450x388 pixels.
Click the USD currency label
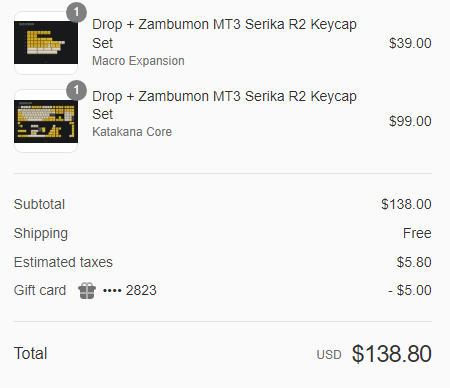click(329, 355)
